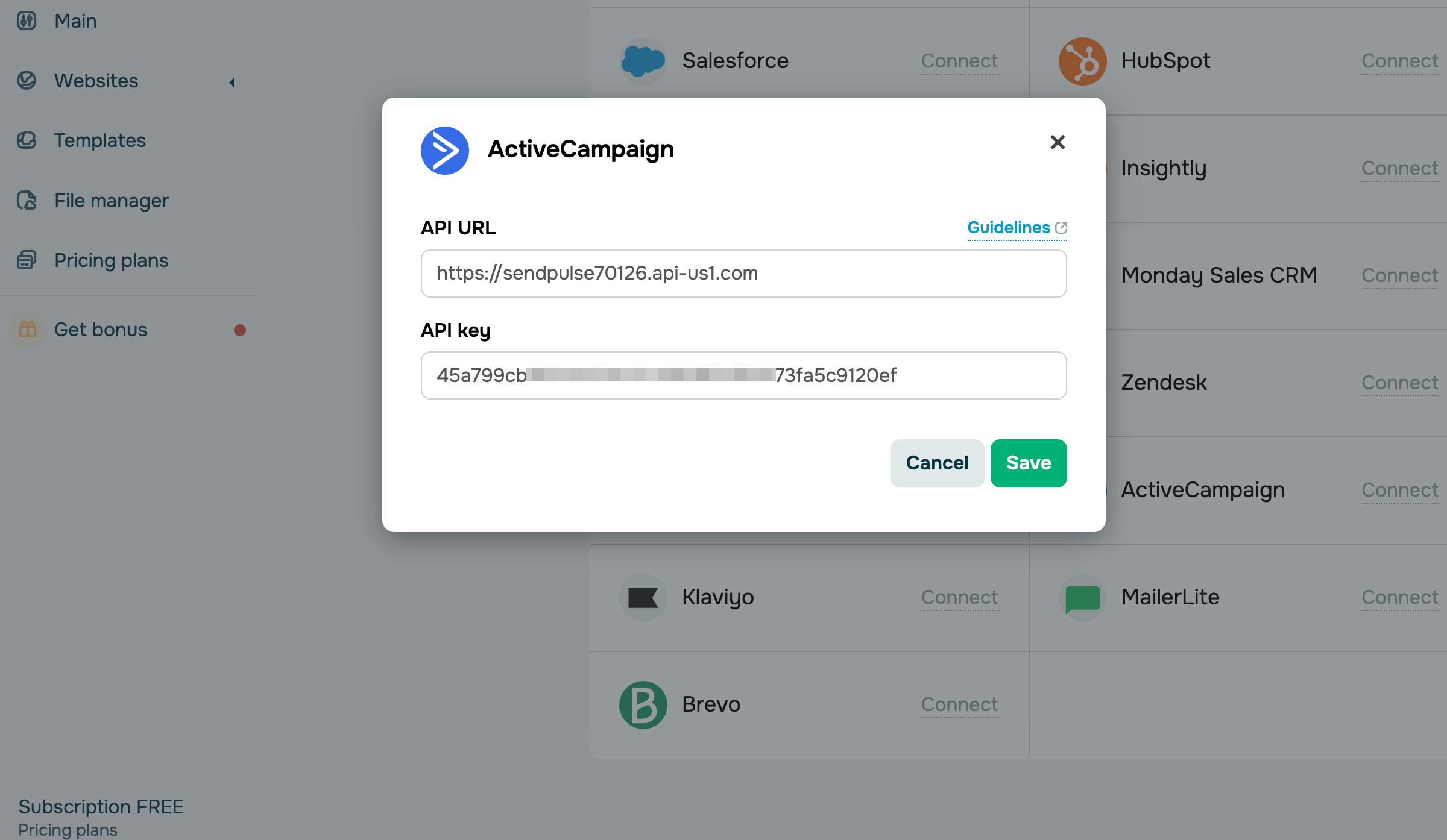Click the Brevo logo icon
The width and height of the screenshot is (1447, 840).
[643, 704]
